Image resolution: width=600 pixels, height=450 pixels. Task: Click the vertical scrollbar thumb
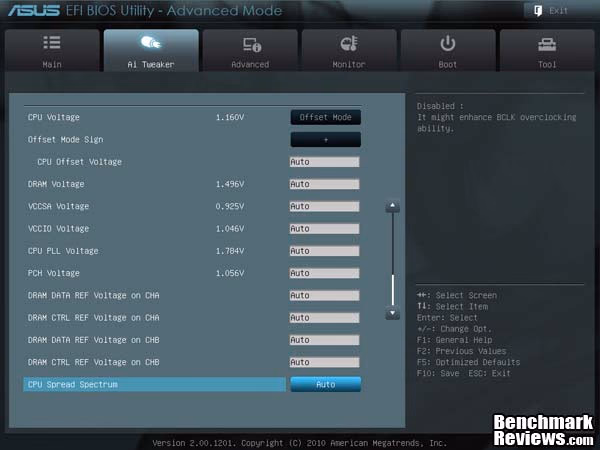(393, 289)
